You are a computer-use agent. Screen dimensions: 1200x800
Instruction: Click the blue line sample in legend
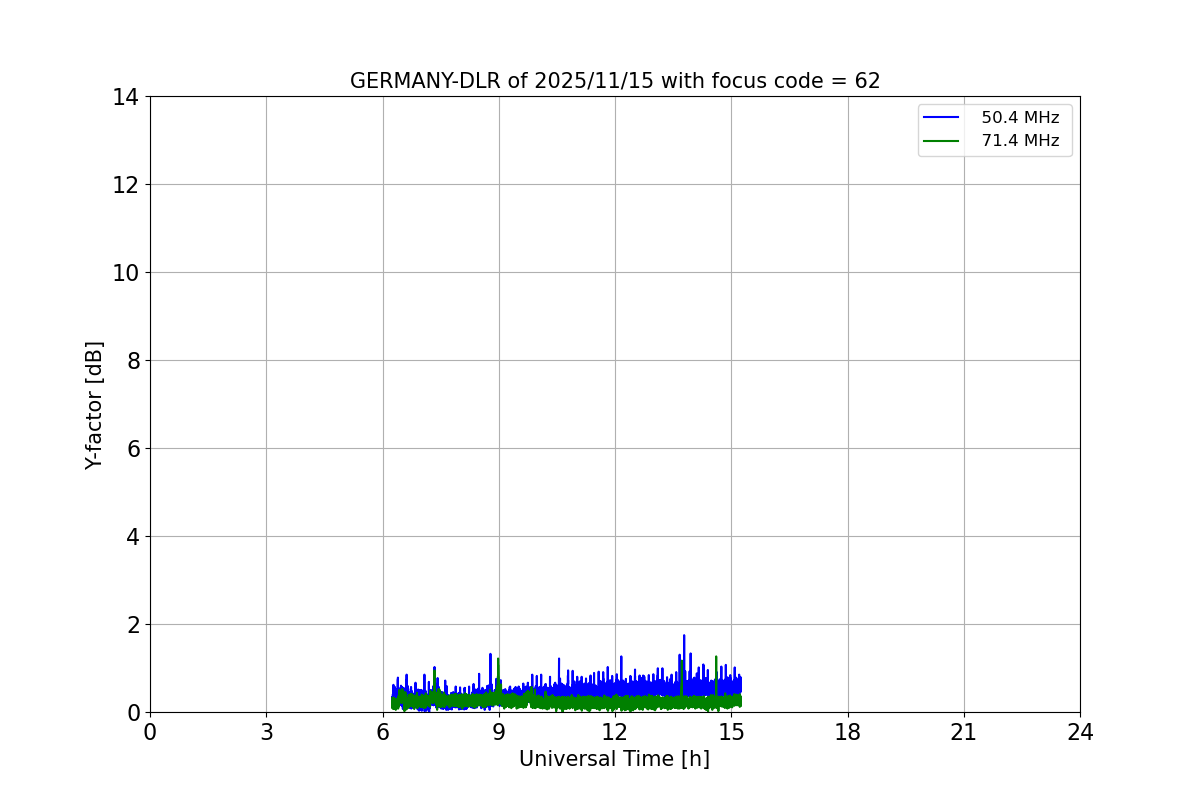(x=941, y=118)
